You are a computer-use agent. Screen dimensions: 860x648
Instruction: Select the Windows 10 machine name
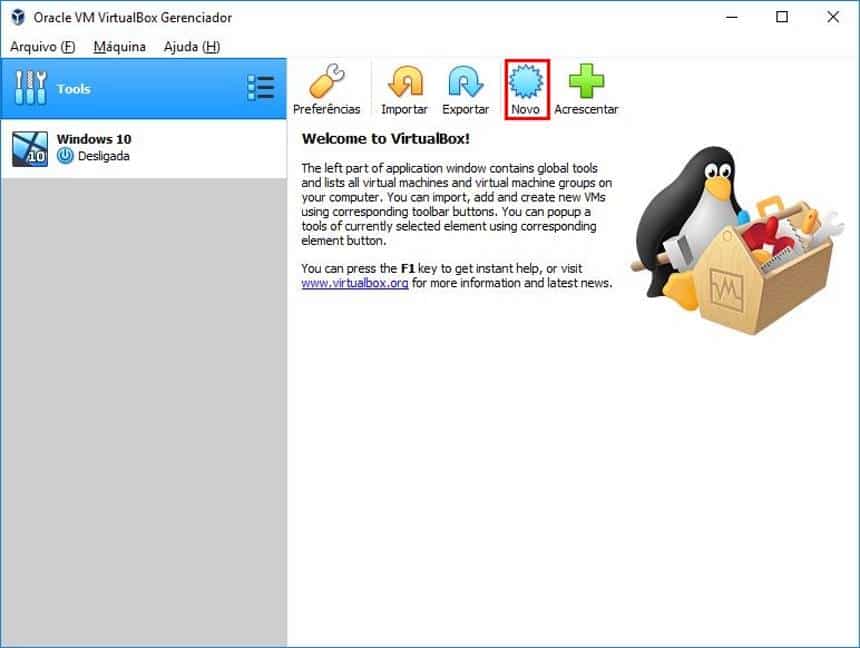coord(94,139)
